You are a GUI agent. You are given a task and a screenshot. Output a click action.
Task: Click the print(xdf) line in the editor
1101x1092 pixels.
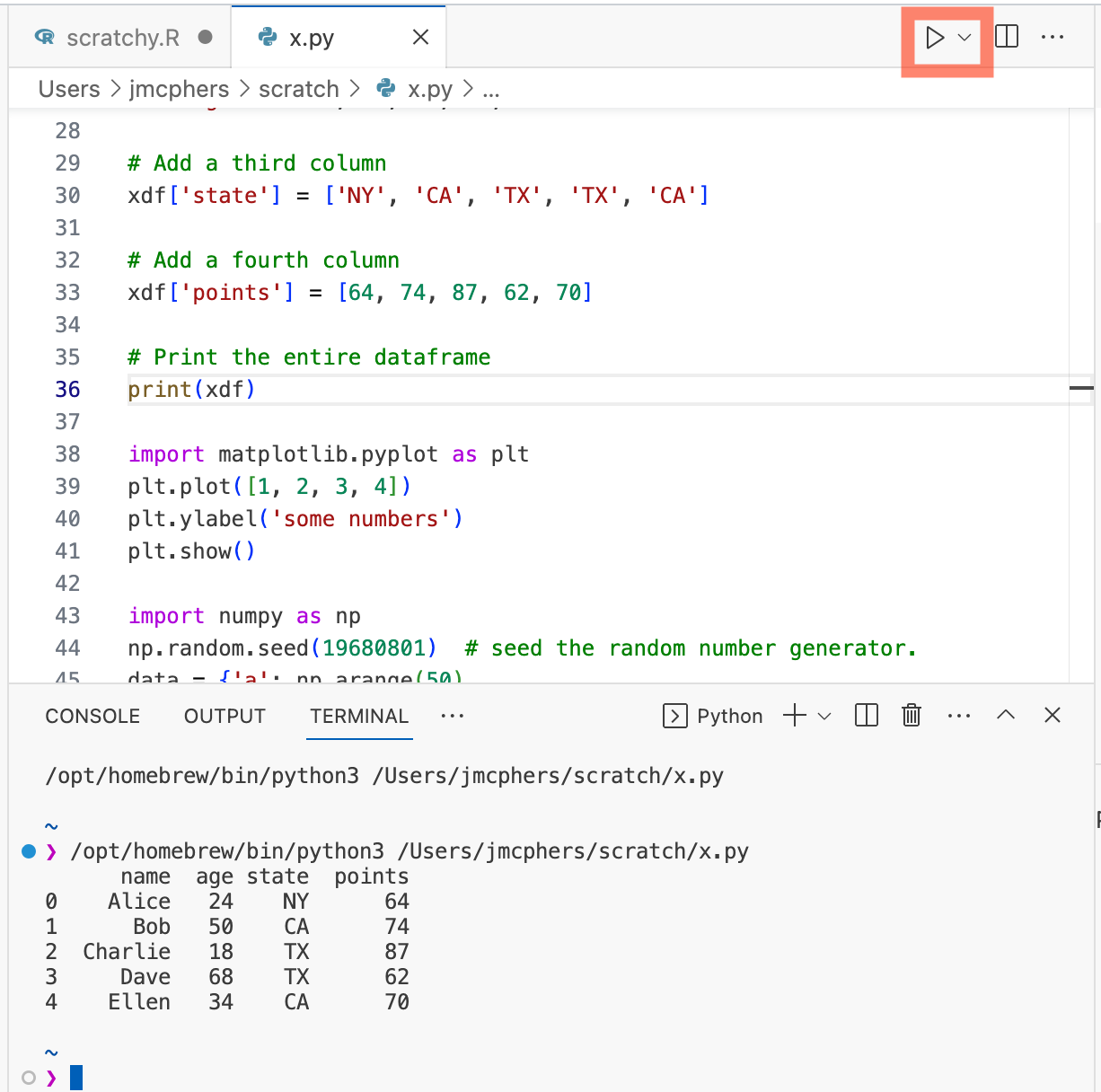click(x=191, y=389)
